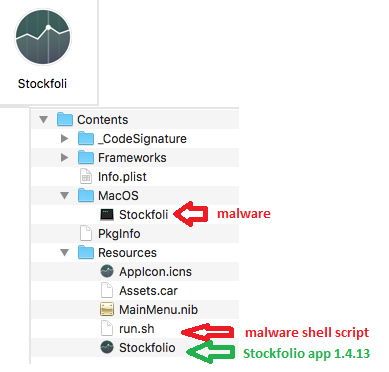The image size is (389, 372).
Task: Select the Stockfoli terminal executable icon
Action: [107, 215]
